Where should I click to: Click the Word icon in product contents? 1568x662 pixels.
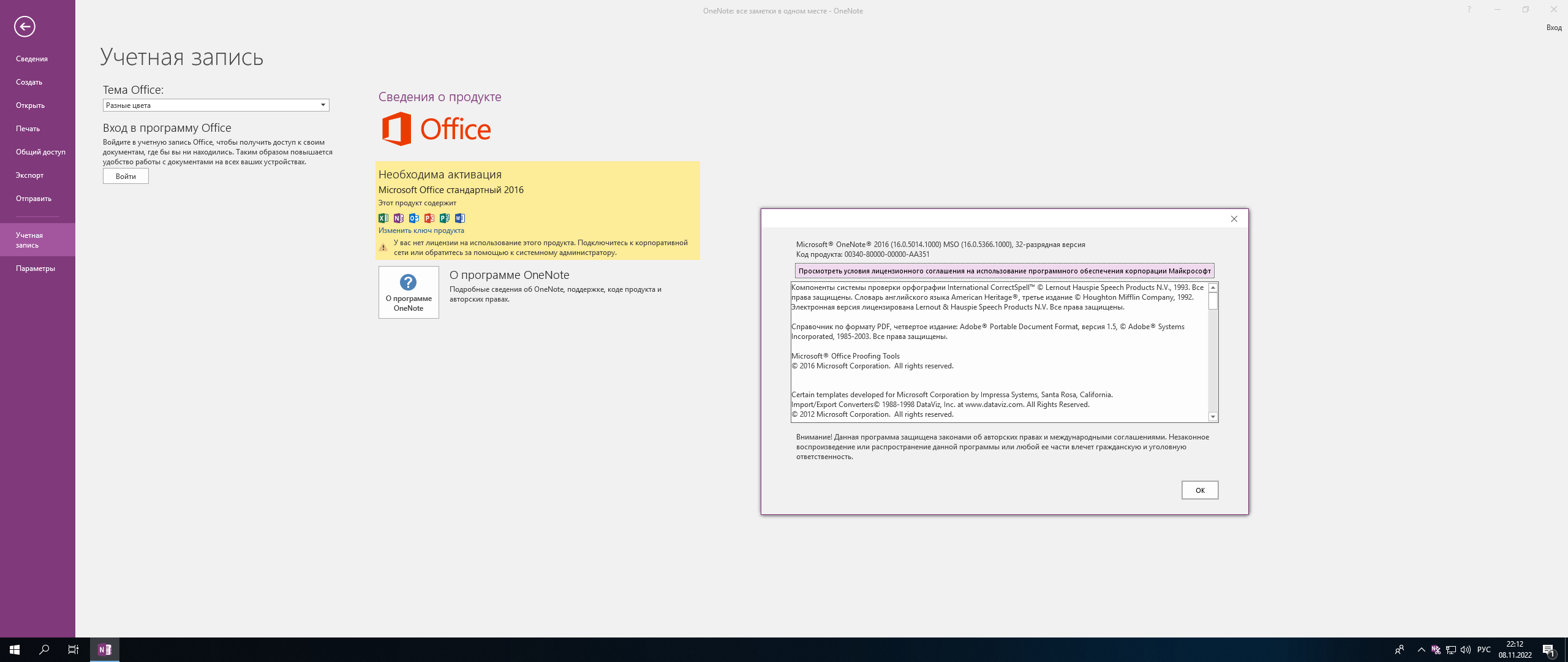pos(460,218)
